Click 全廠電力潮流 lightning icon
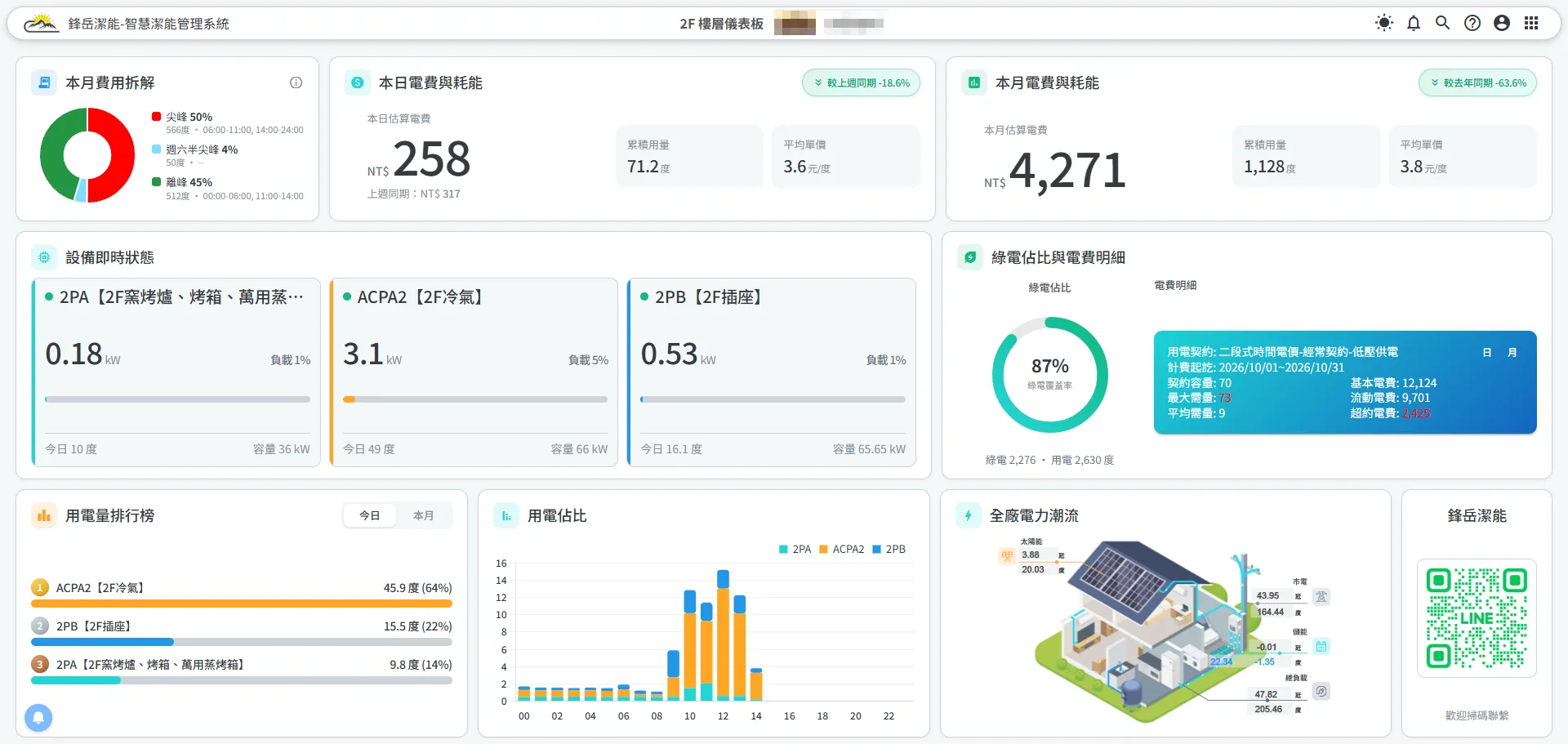The image size is (1568, 744). coord(969,515)
